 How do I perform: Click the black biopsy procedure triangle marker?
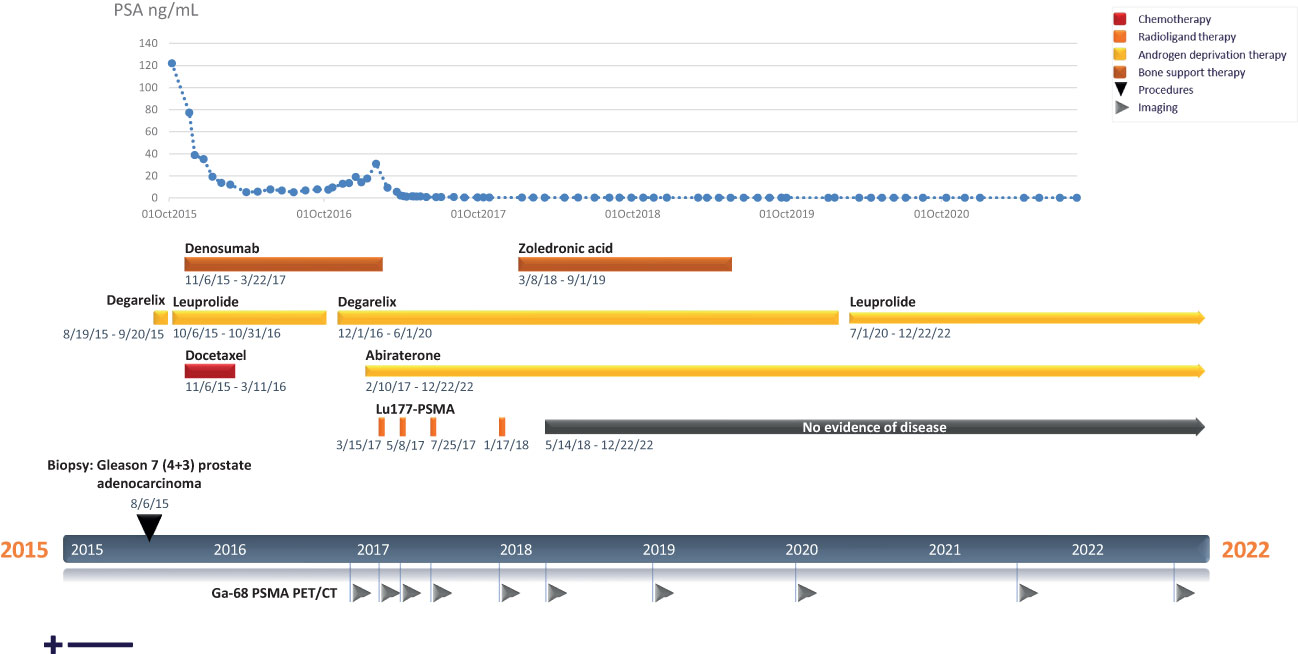149,527
